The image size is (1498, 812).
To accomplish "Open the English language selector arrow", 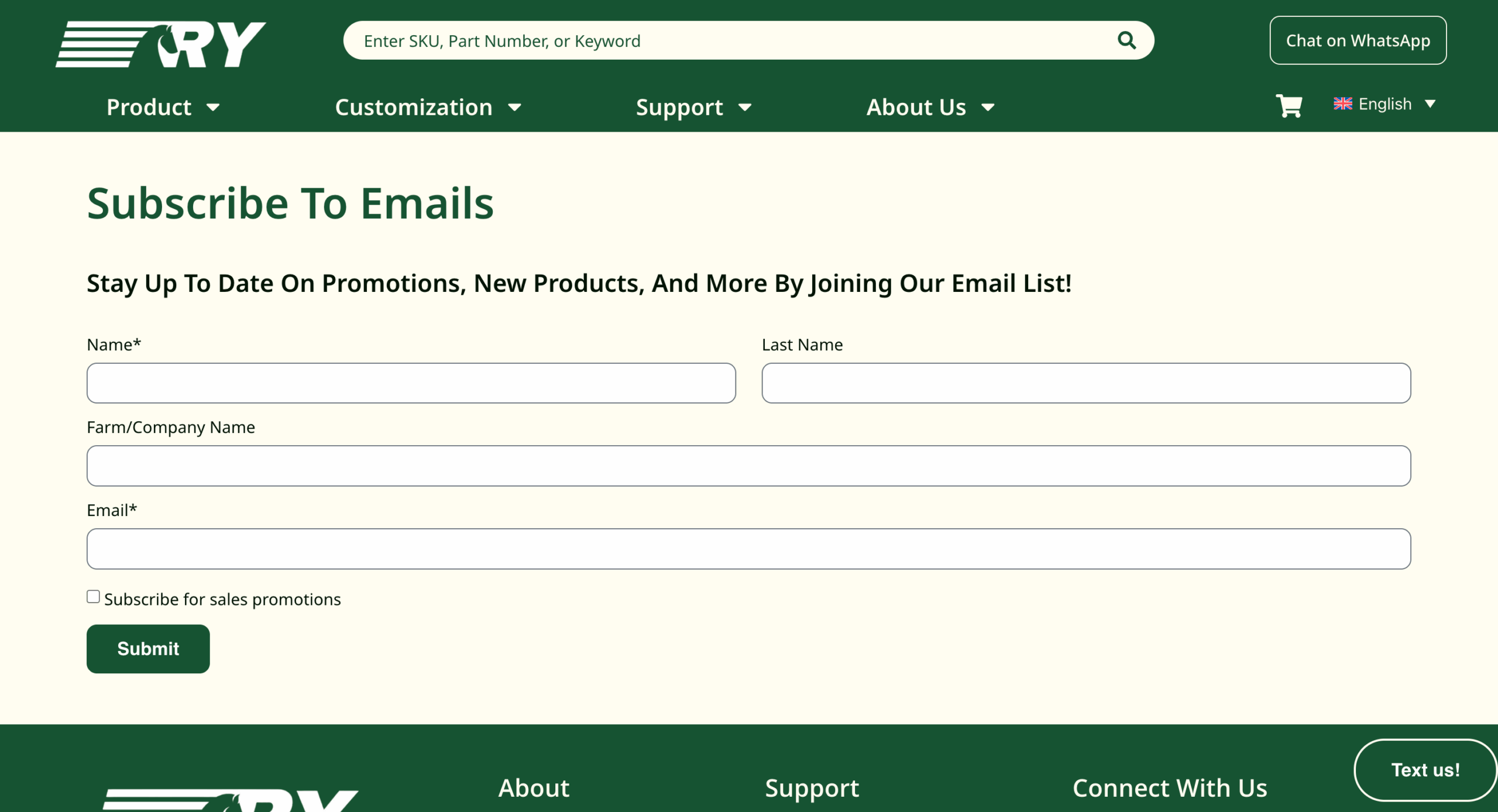I will 1430,104.
